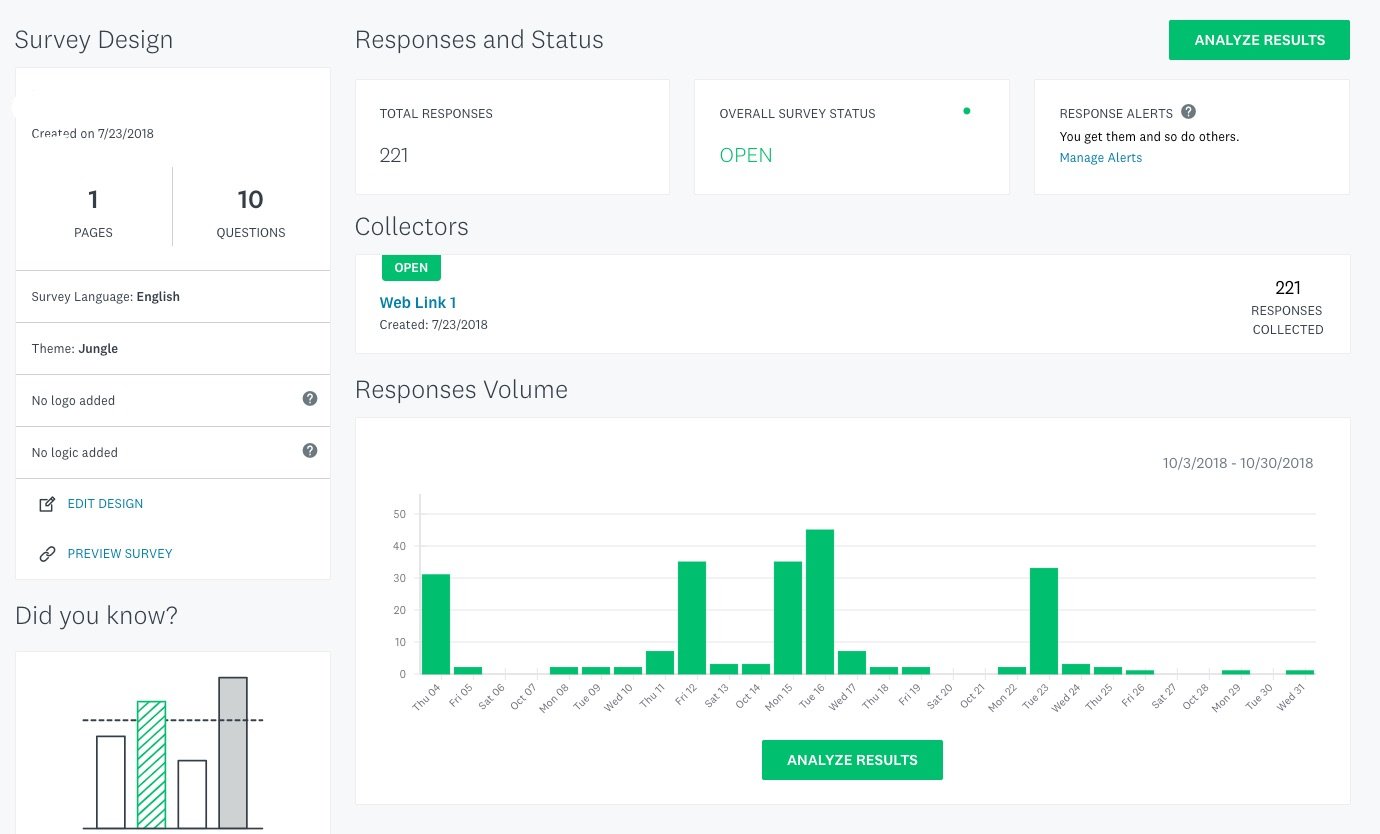Click the 221 responses collected count
Screen dimensions: 1380x834
click(1288, 288)
